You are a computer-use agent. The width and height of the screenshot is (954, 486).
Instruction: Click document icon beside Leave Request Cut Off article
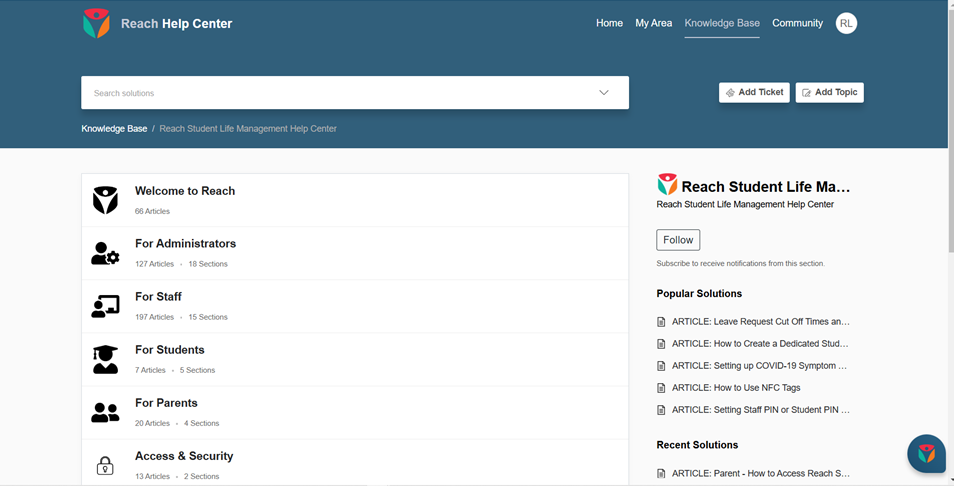tap(661, 322)
